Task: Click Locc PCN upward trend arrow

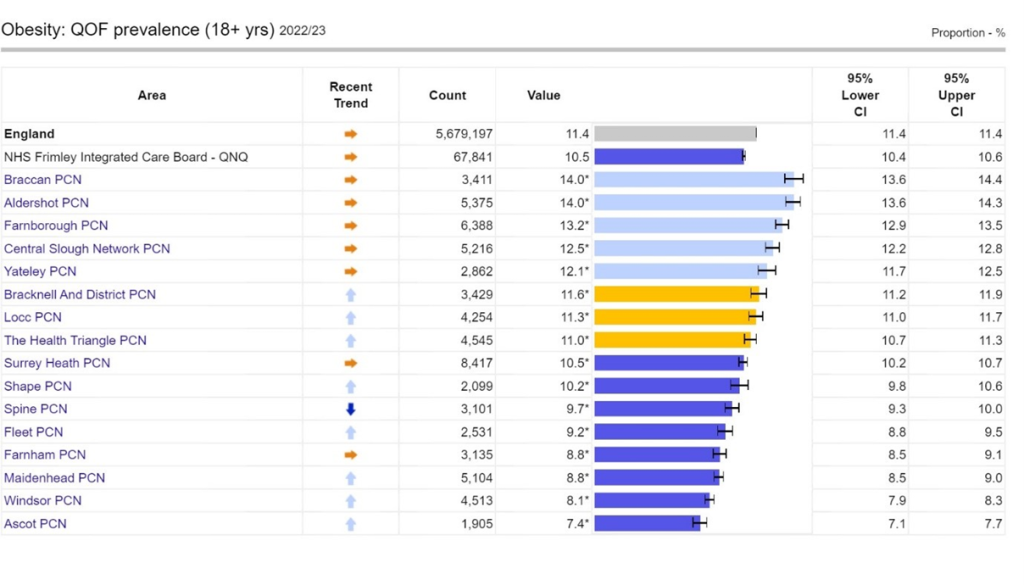Action: (x=351, y=317)
